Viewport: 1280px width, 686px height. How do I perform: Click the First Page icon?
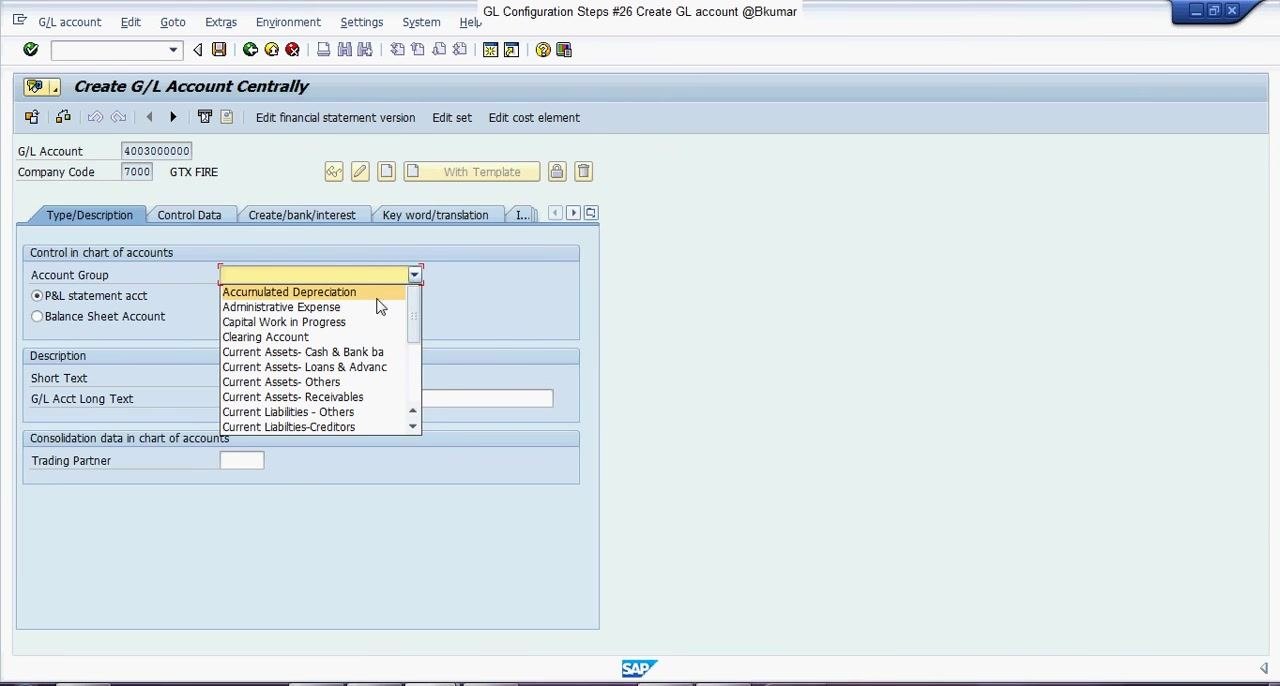(x=397, y=50)
